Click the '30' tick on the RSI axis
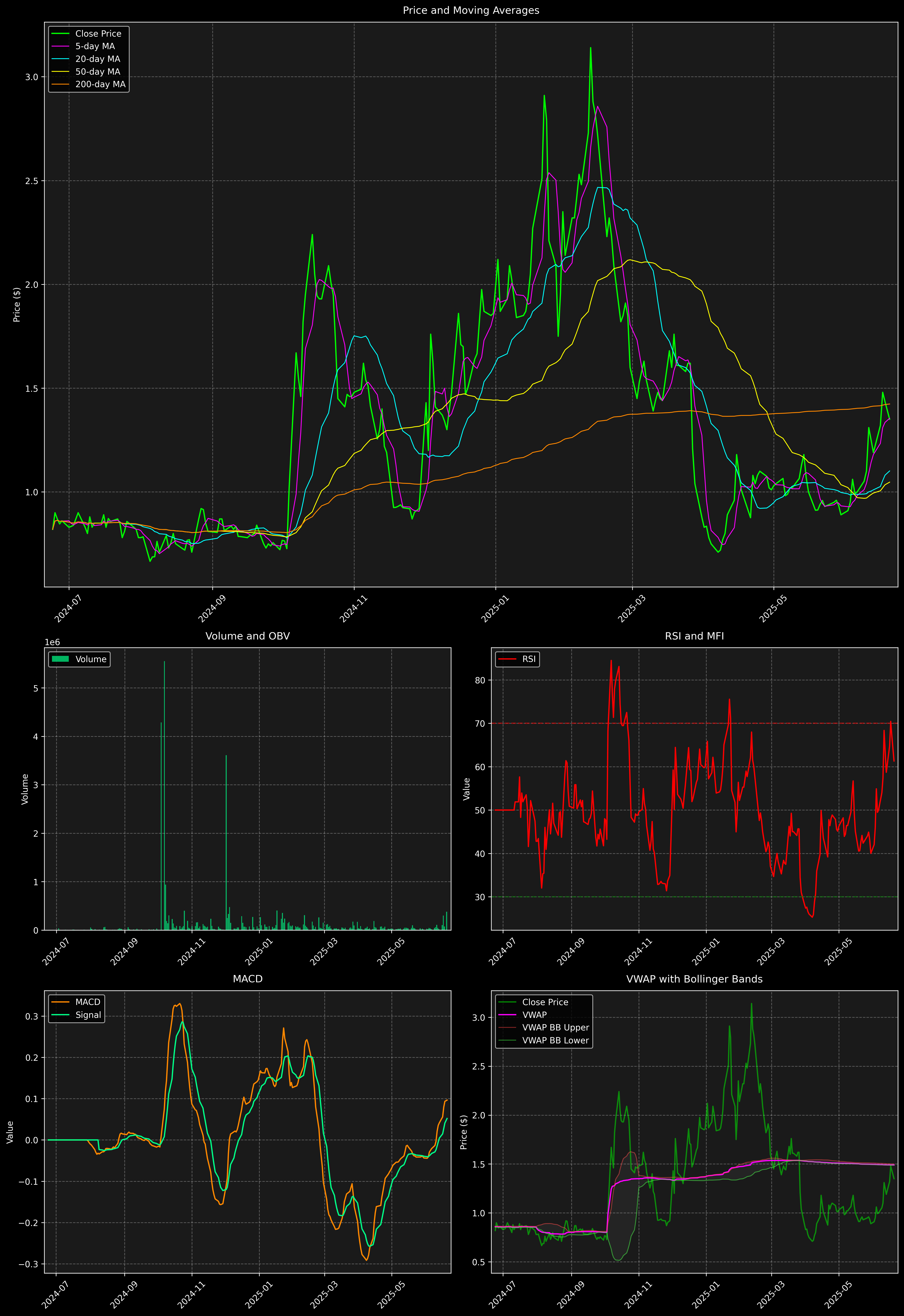 point(480,897)
